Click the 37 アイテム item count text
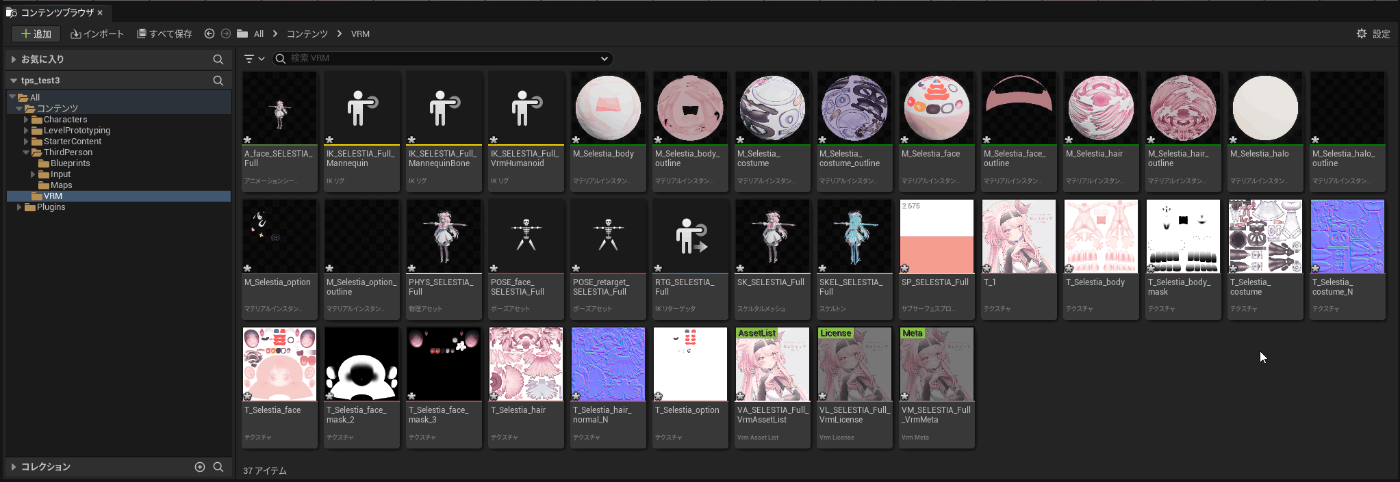 point(265,470)
